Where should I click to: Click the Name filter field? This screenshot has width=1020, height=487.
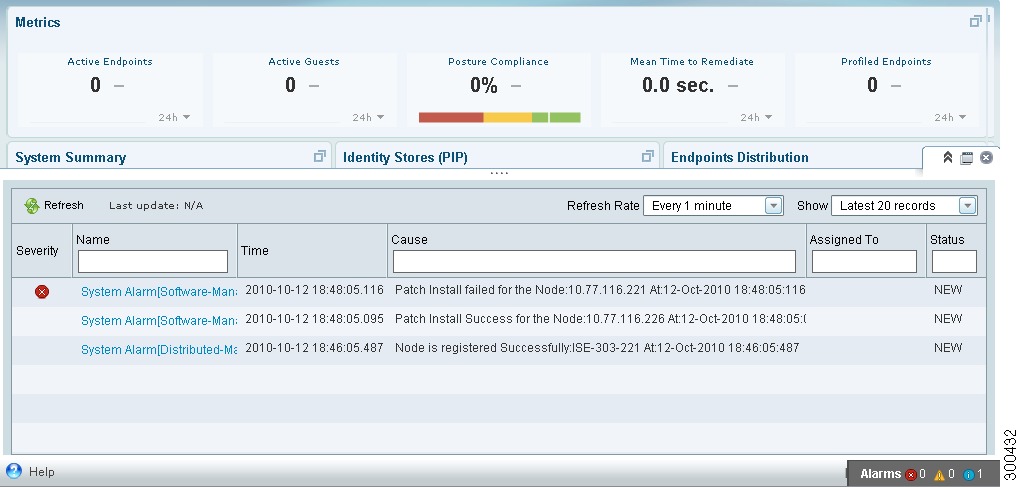click(153, 261)
